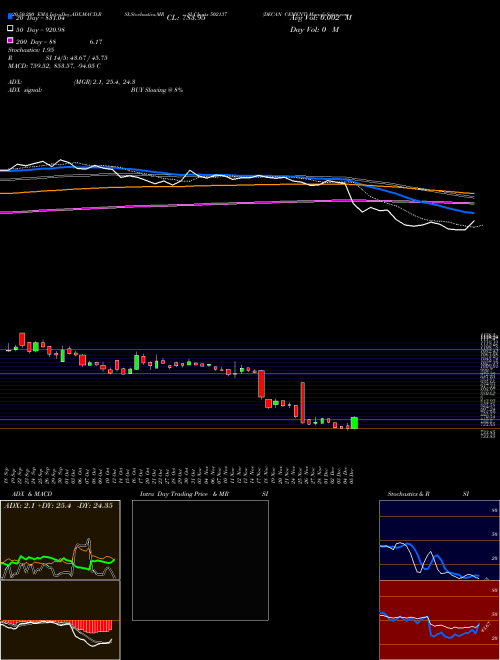Open the MACD histogram panel
Image resolution: width=500 pixels, height=660 pixels.
coord(60,620)
